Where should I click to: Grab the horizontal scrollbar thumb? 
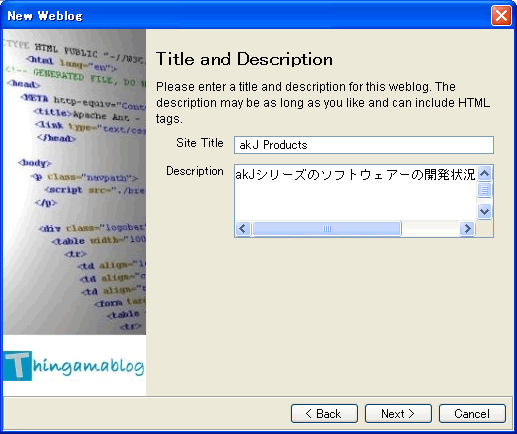(x=327, y=229)
